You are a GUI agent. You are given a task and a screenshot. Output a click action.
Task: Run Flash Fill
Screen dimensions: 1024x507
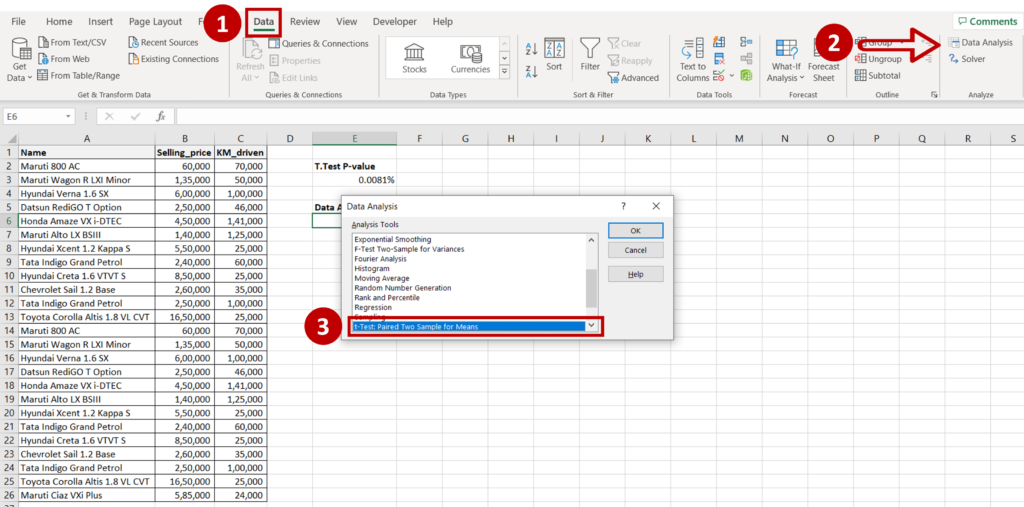point(719,42)
